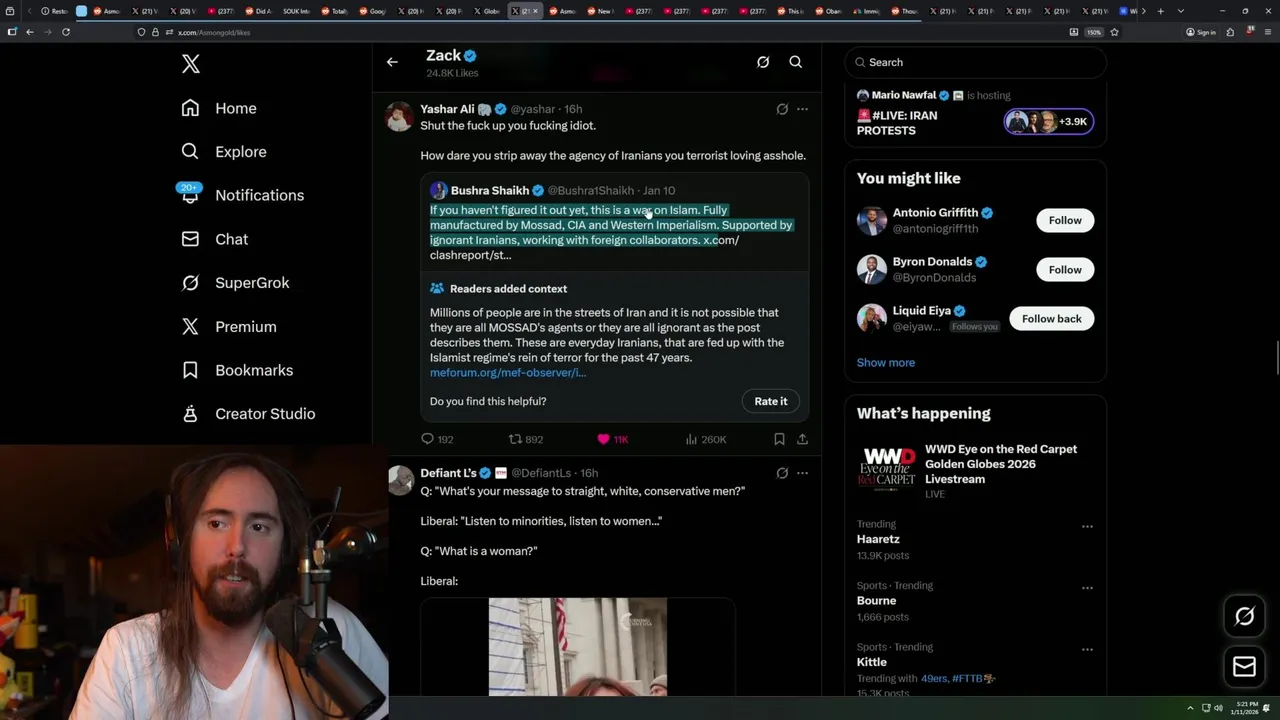This screenshot has height=720, width=1280.
Task: Click the back arrow beside Zack
Action: (x=392, y=62)
